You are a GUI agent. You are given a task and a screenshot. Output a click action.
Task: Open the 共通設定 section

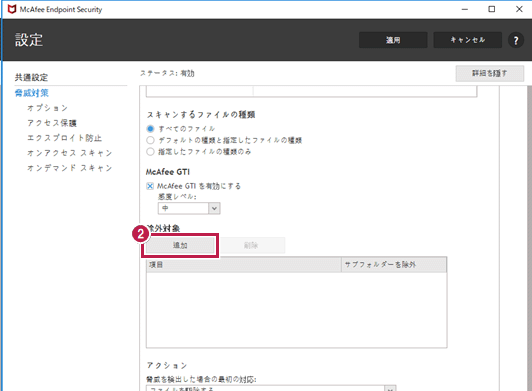31,77
